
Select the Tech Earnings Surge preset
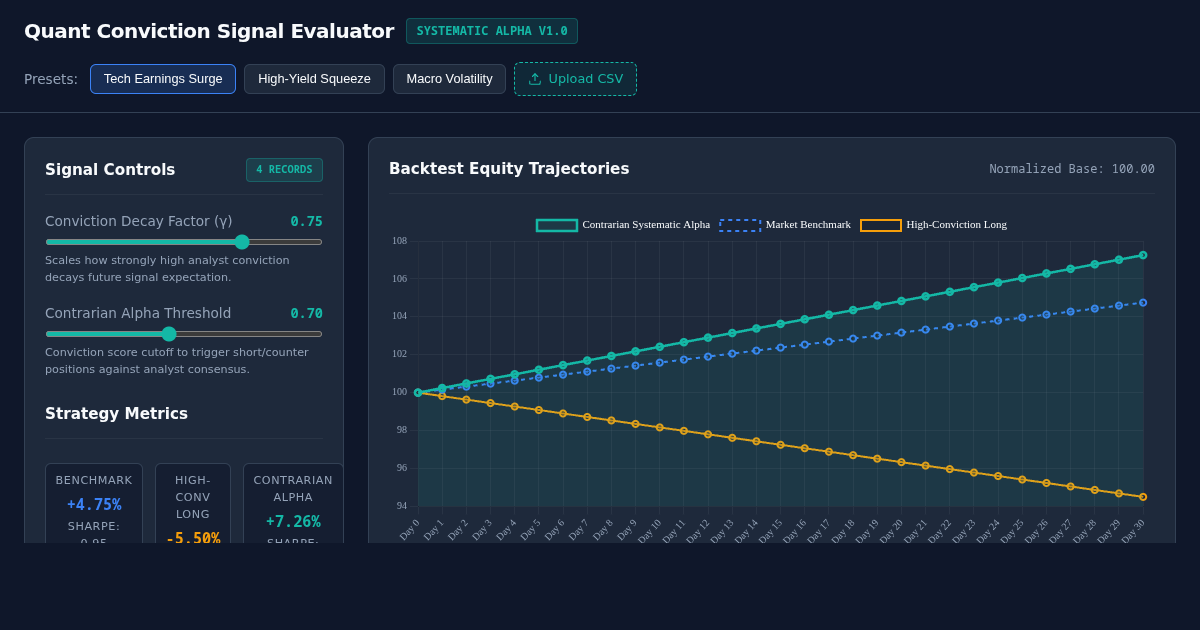pyautogui.click(x=163, y=79)
